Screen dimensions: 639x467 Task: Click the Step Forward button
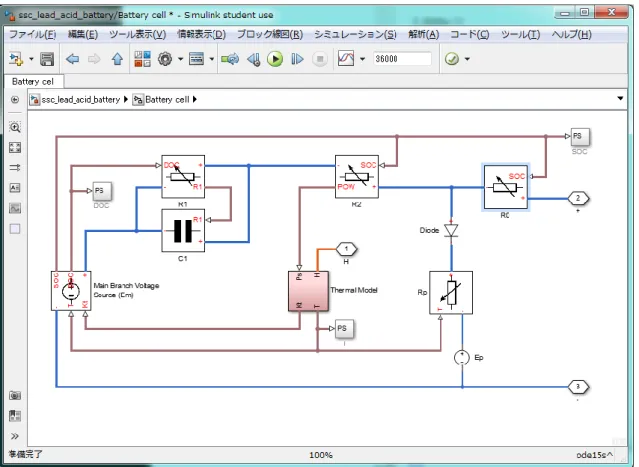tap(297, 59)
